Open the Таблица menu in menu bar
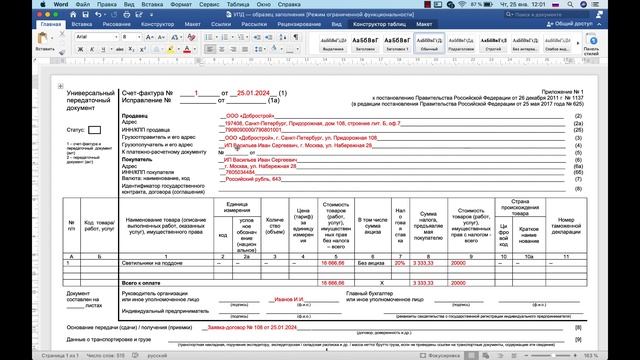This screenshot has height=360, width=640. [238, 4]
